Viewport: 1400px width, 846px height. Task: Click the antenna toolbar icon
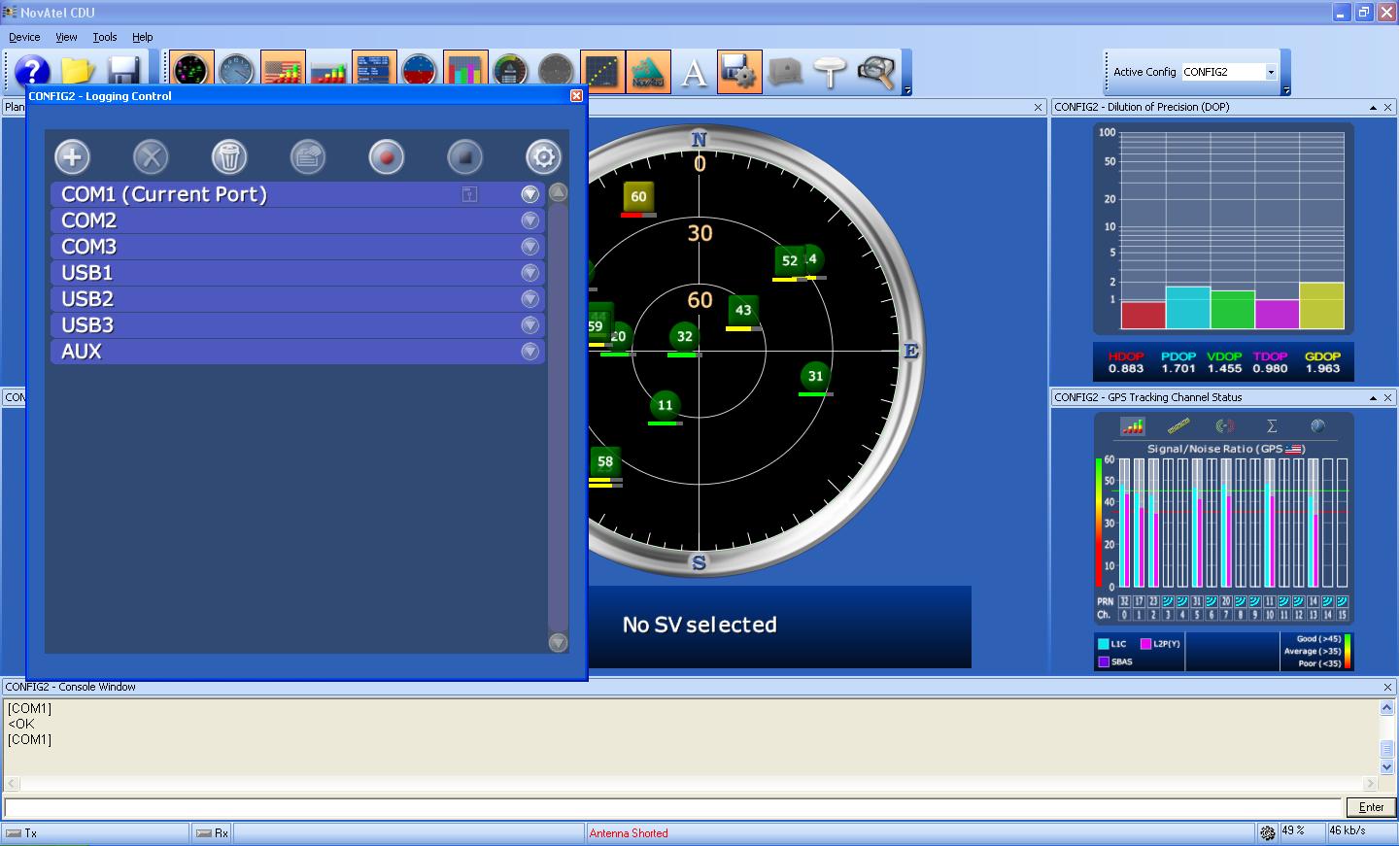(831, 72)
